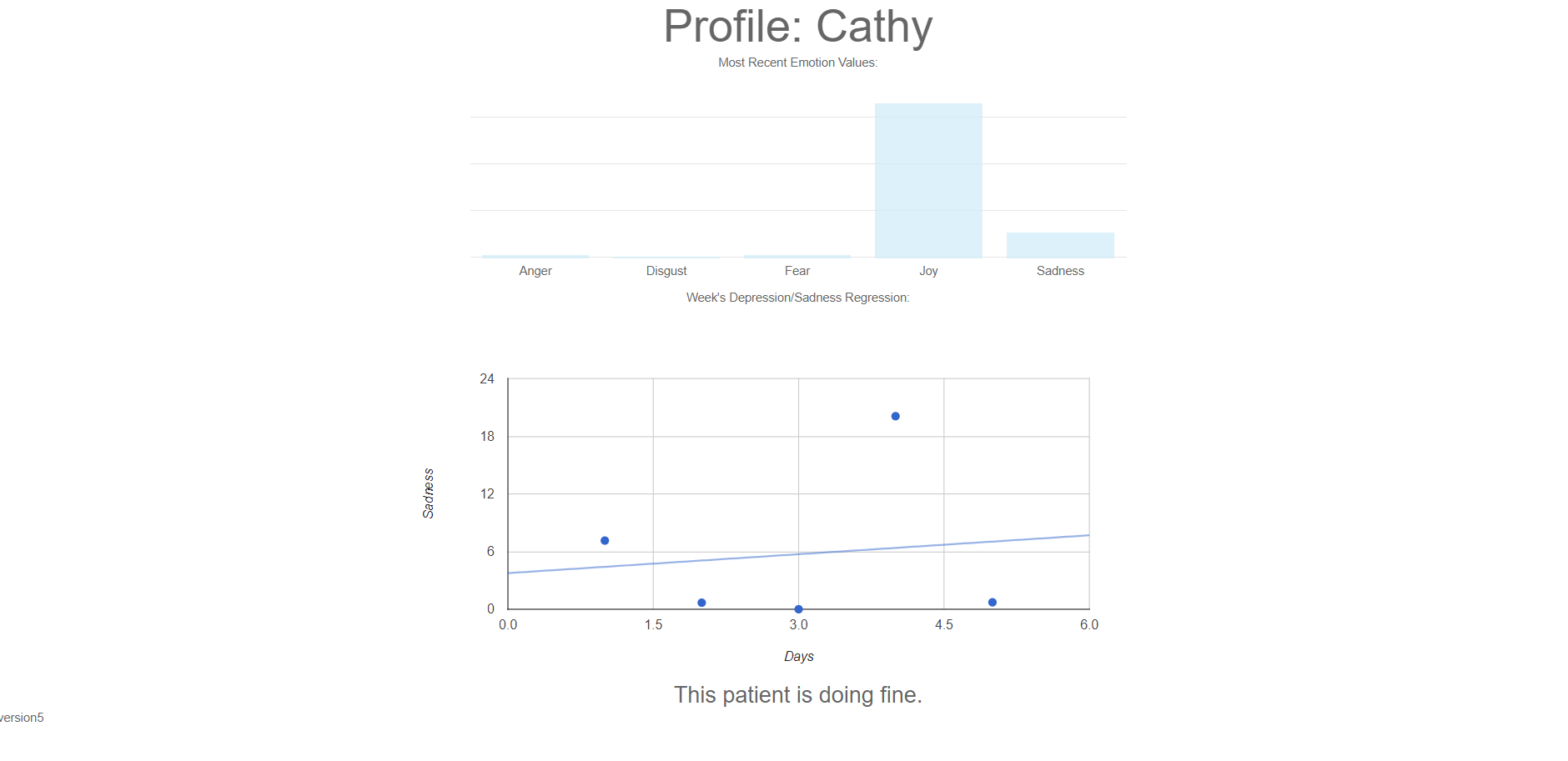The image size is (1568, 761).
Task: Select the Sadness bar in emotion chart
Action: coord(1060,245)
